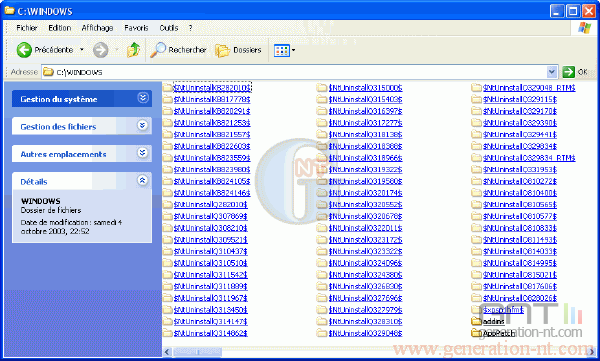
Task: Select $NtUninstallQ318138$ folder name
Action: point(365,134)
